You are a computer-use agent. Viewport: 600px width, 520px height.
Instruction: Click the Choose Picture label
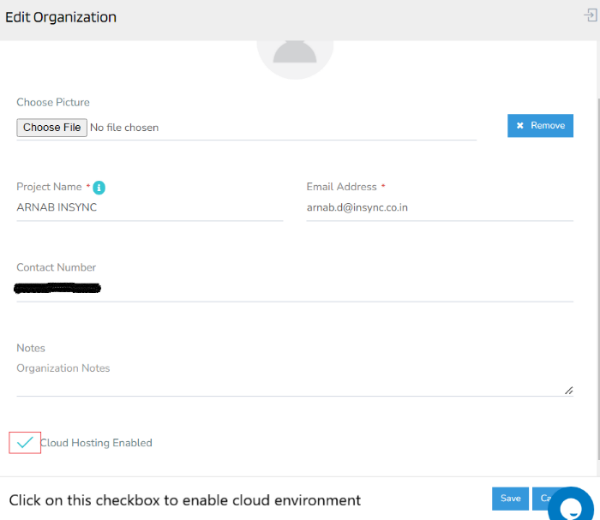[x=53, y=102]
